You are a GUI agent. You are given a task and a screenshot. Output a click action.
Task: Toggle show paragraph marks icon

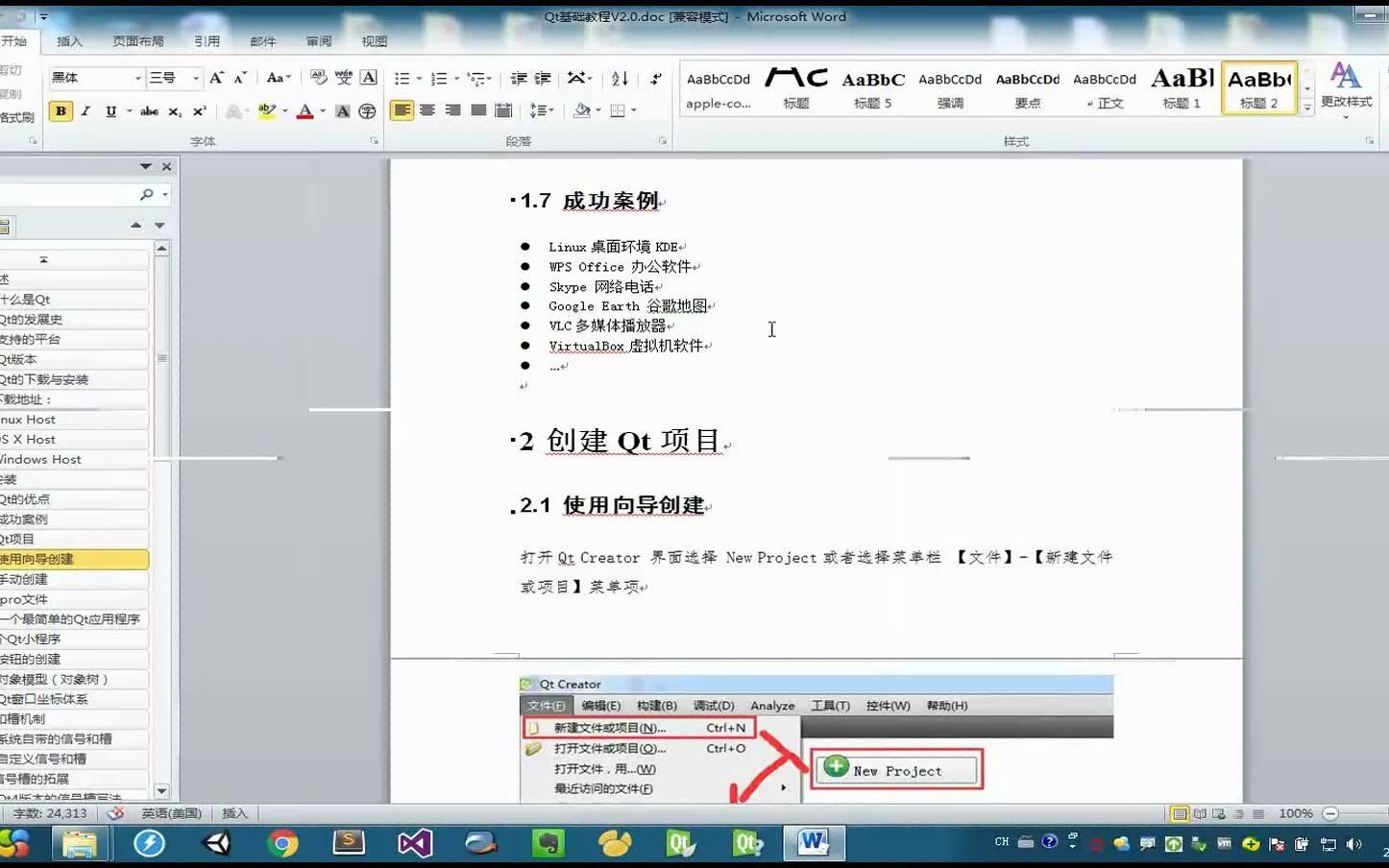coord(656,78)
